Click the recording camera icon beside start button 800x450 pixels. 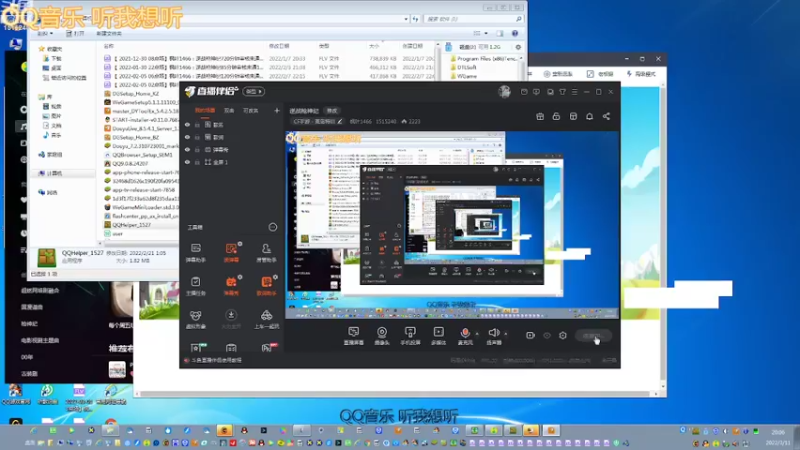coord(530,336)
